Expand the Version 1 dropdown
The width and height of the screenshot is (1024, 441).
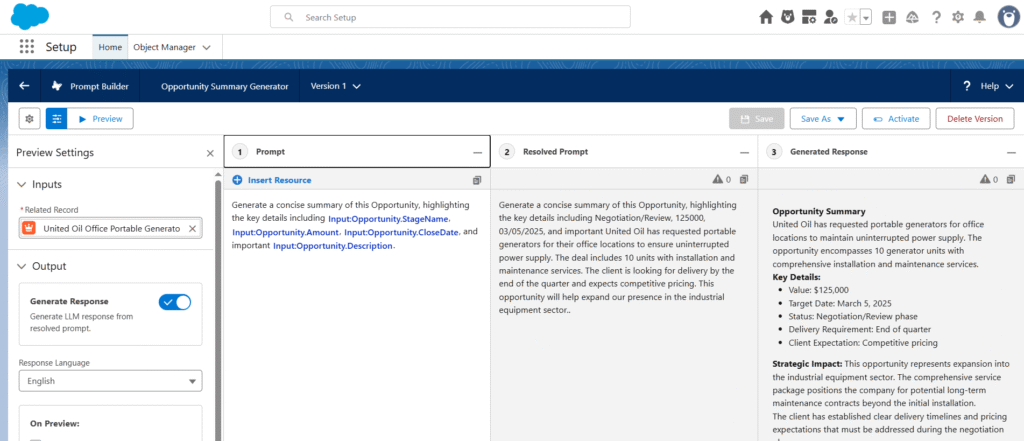click(x=336, y=86)
